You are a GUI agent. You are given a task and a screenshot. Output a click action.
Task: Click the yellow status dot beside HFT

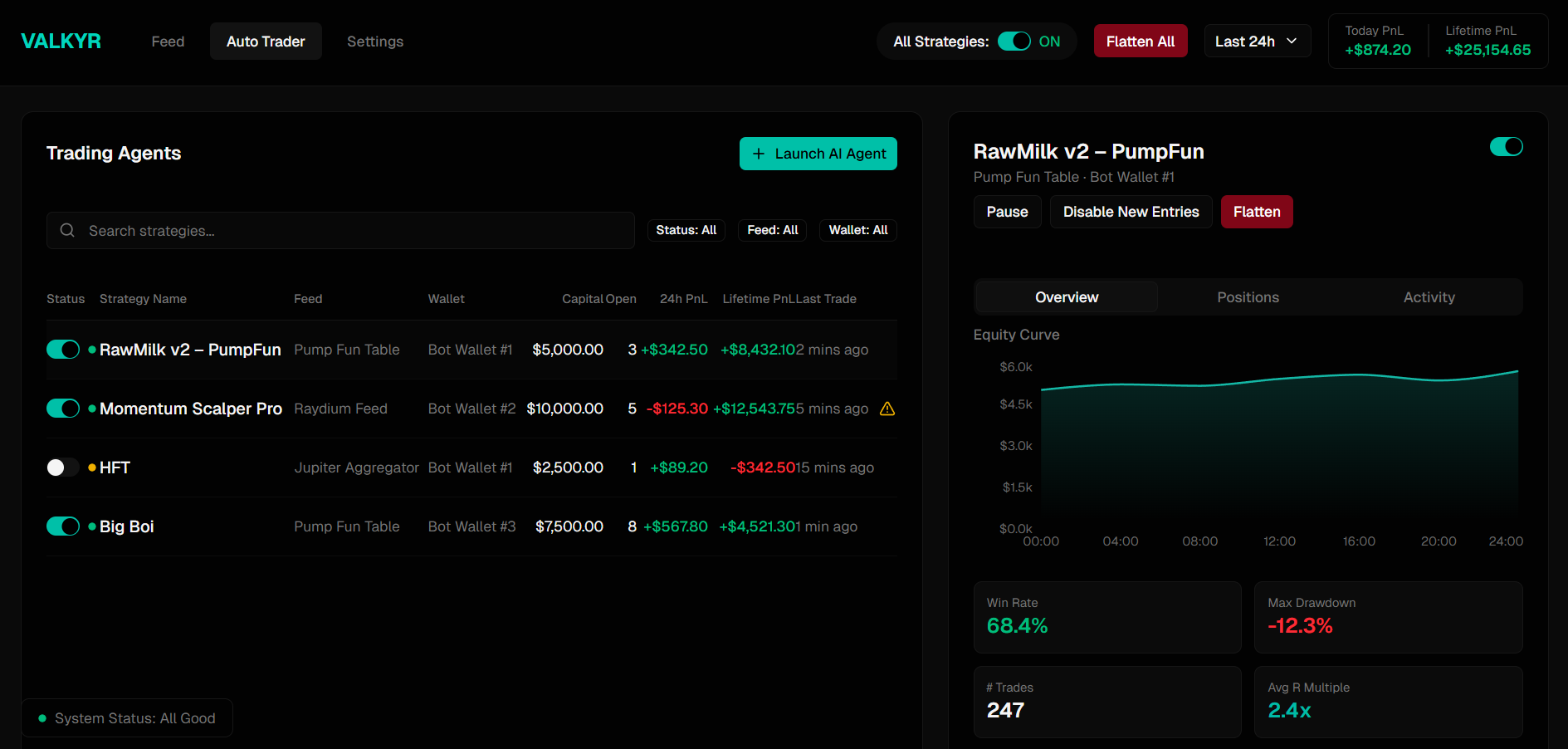point(90,468)
